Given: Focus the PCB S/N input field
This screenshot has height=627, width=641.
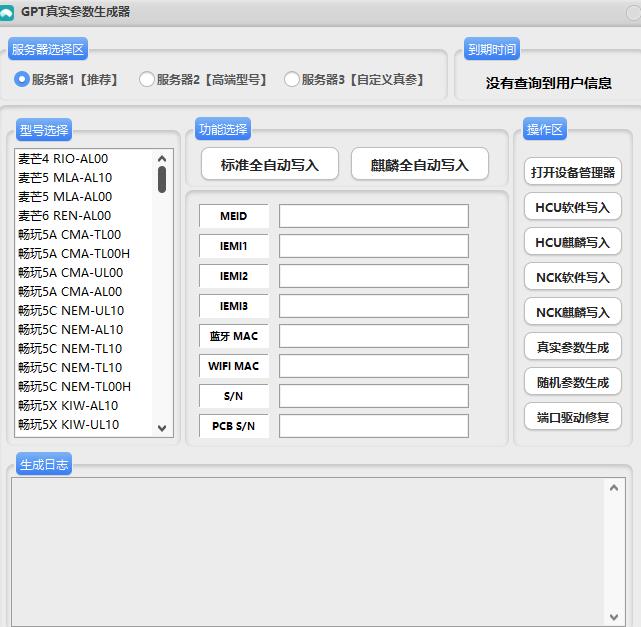Looking at the screenshot, I should click(374, 426).
